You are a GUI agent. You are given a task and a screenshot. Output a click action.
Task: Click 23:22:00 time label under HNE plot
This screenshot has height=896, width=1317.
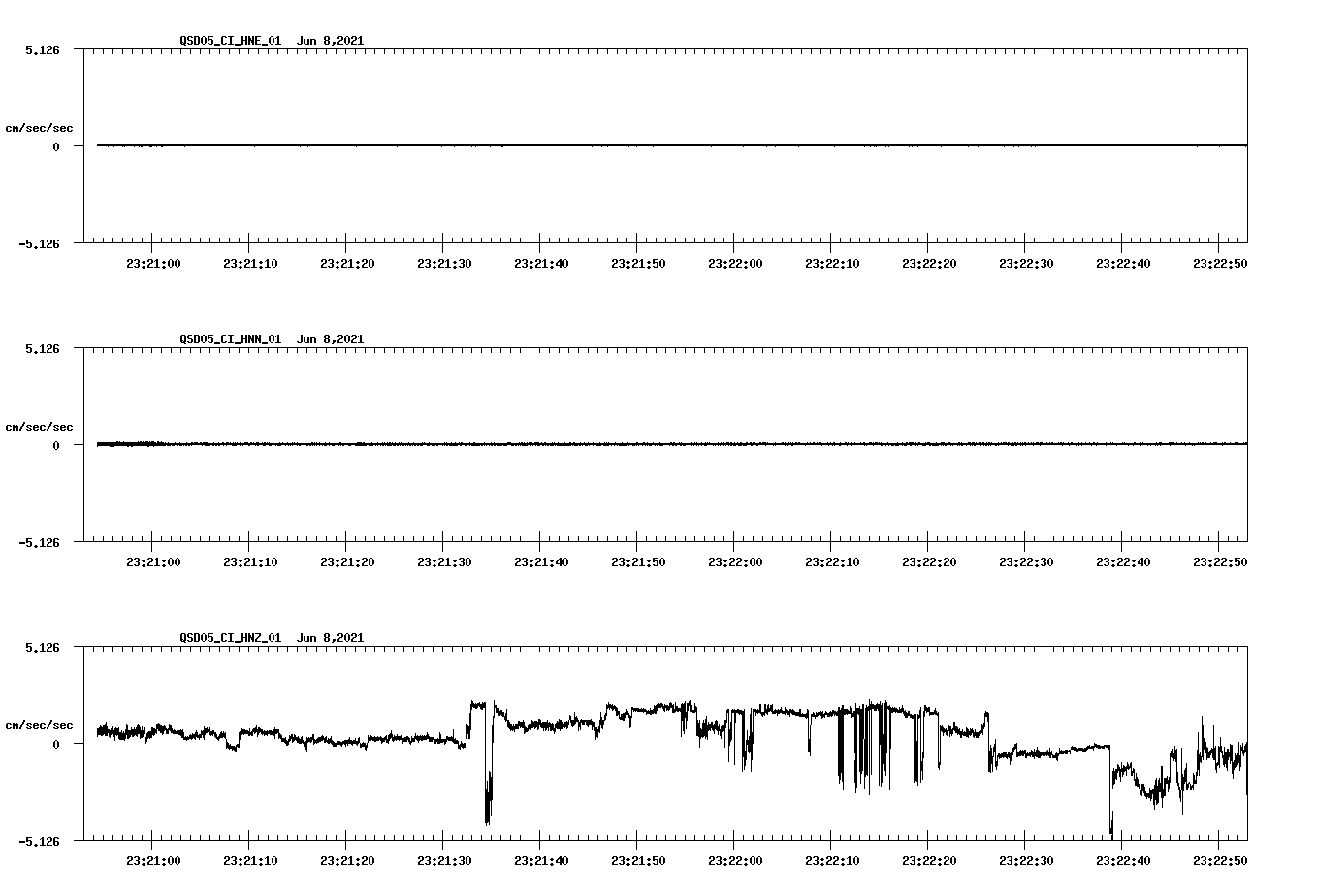(735, 263)
